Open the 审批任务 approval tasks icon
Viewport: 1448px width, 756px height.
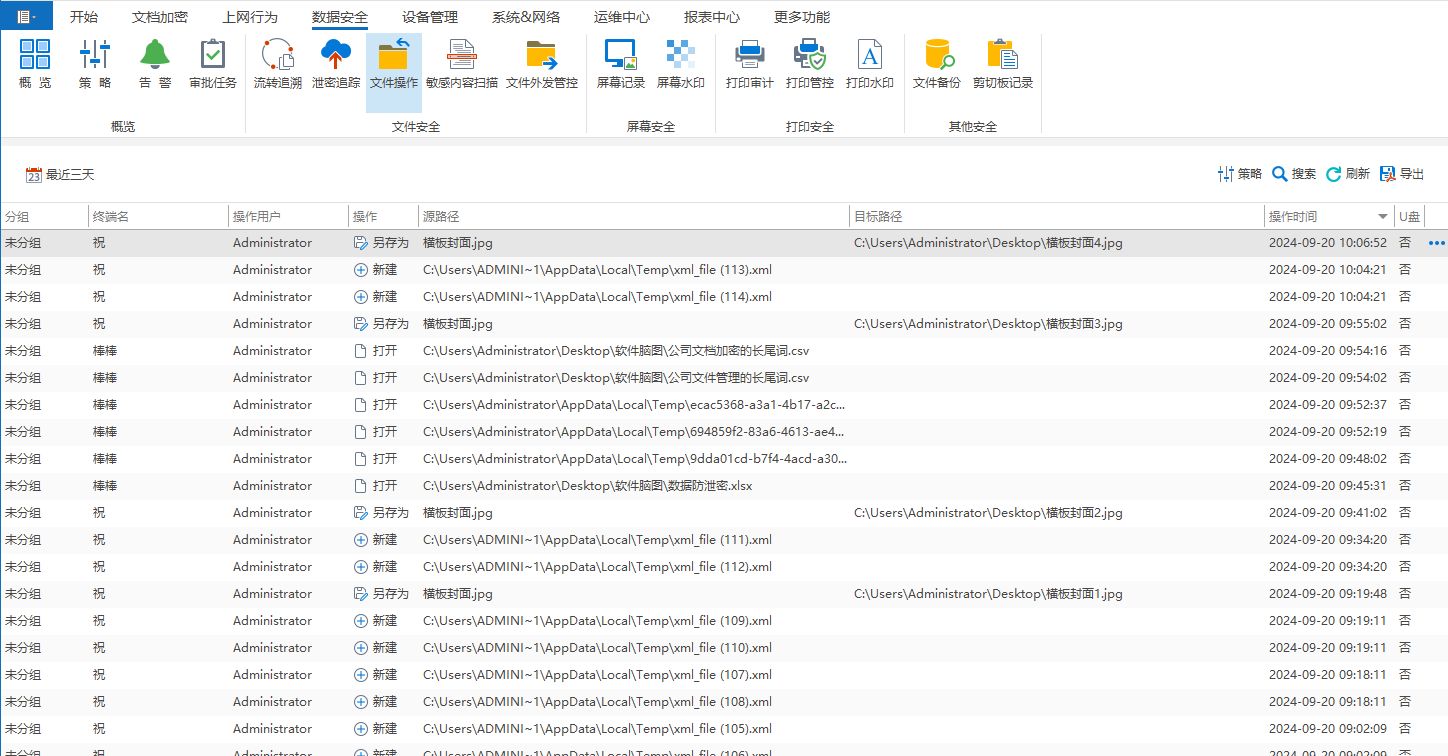point(212,65)
